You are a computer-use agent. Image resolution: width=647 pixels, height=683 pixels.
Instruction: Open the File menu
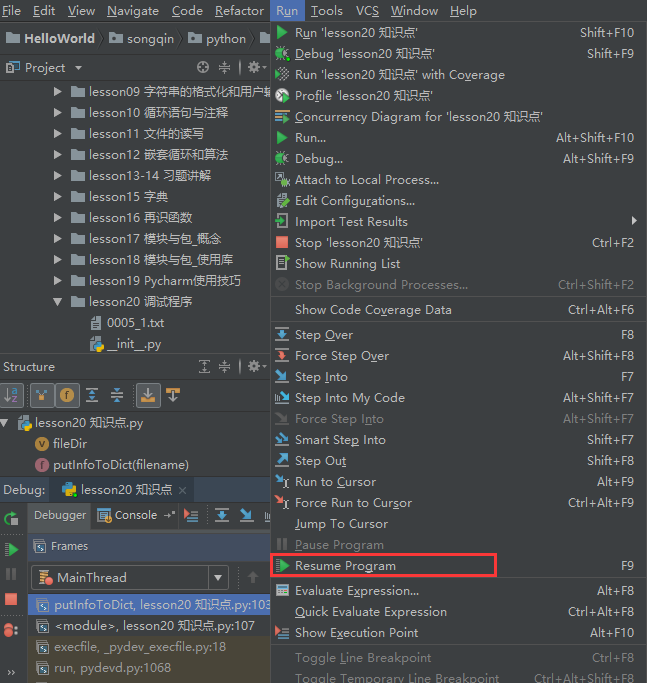[x=11, y=10]
